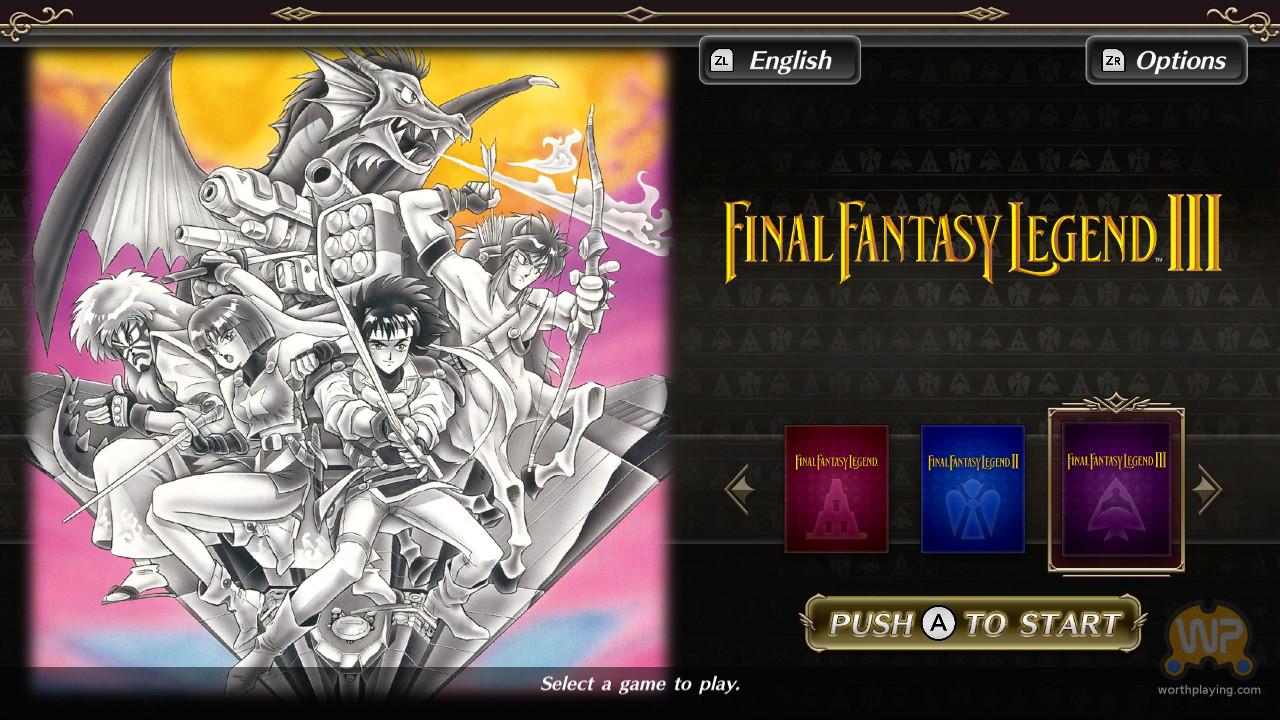The height and width of the screenshot is (720, 1280).
Task: Click the left carousel arrow
Action: (x=737, y=489)
